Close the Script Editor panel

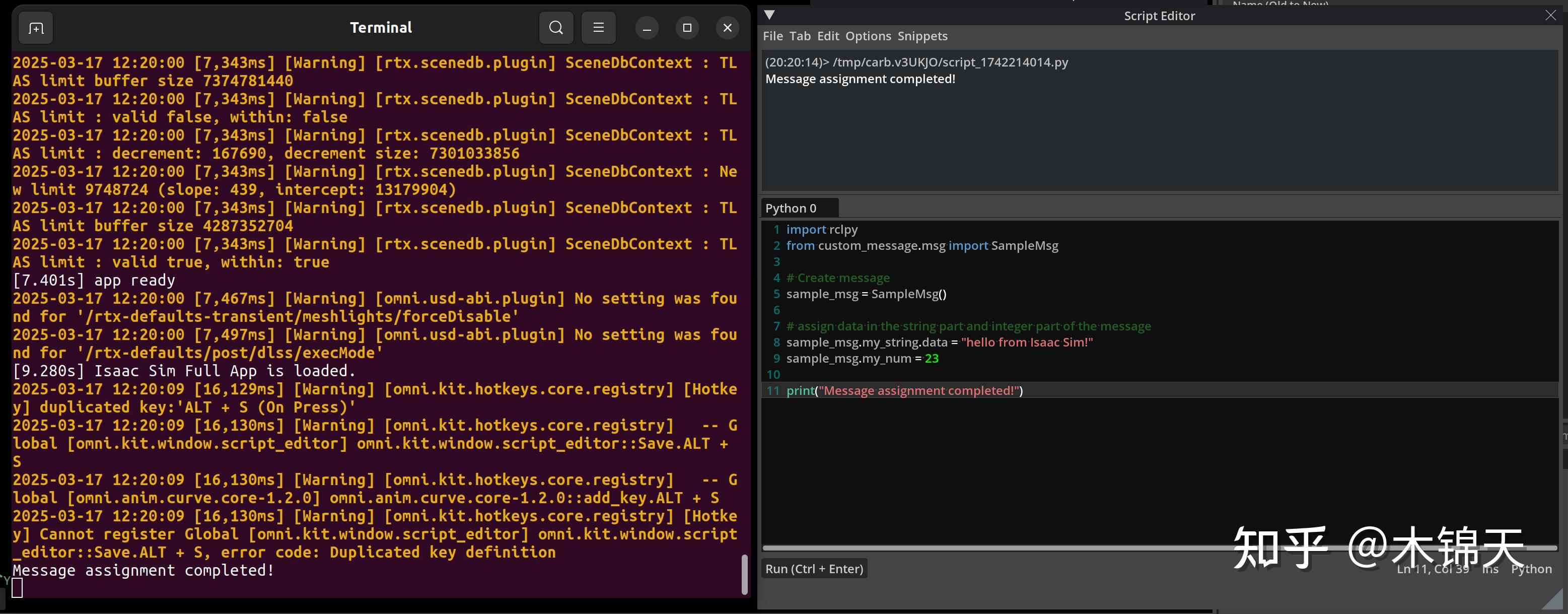coord(1550,15)
